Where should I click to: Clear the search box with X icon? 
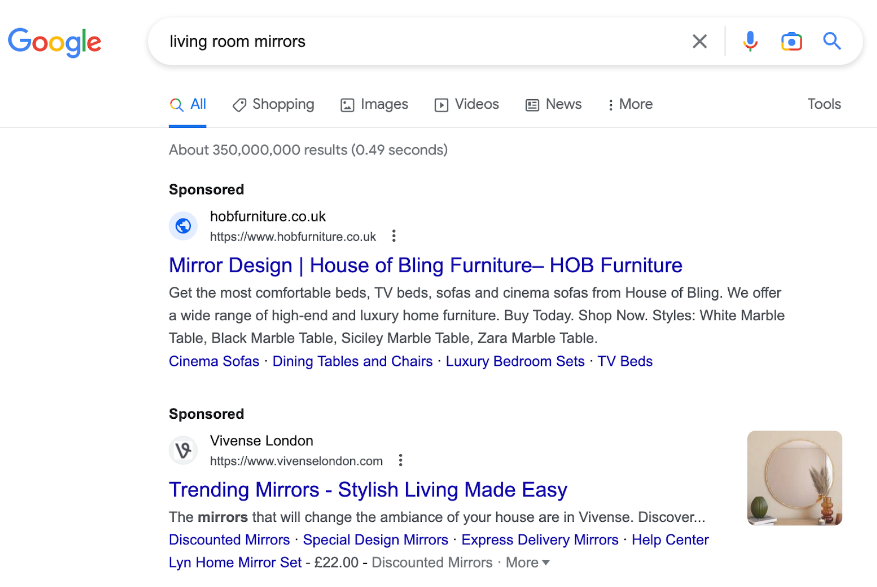(x=699, y=41)
